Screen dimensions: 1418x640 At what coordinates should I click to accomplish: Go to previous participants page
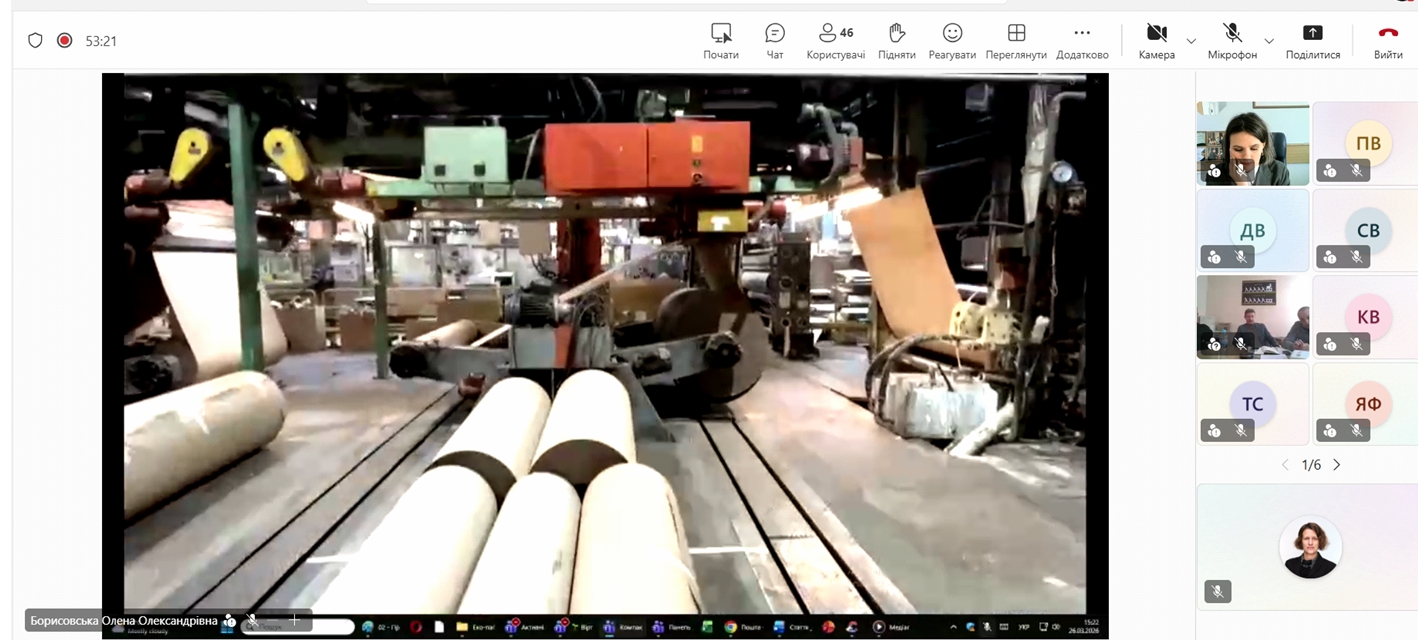click(x=1286, y=465)
